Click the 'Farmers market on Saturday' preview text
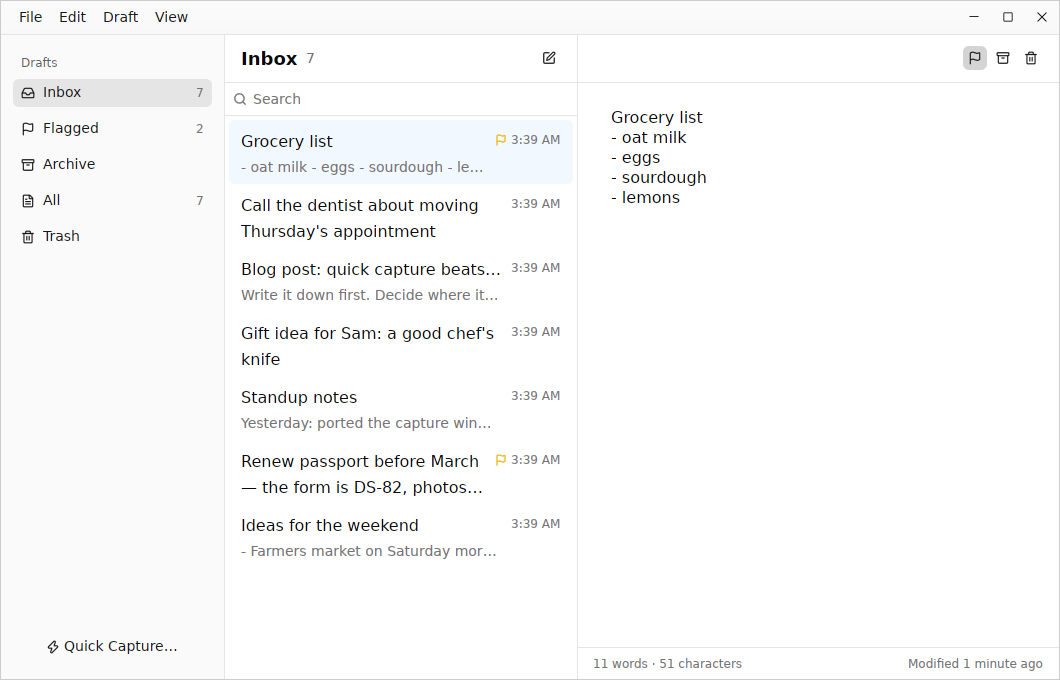Screen dimensions: 1060x680 coord(368,551)
